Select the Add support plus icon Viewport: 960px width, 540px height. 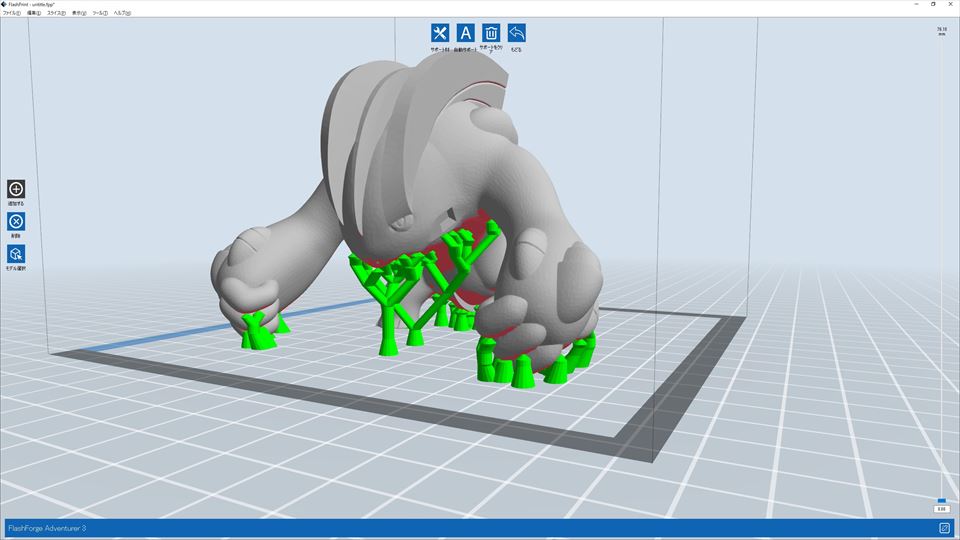pos(16,189)
